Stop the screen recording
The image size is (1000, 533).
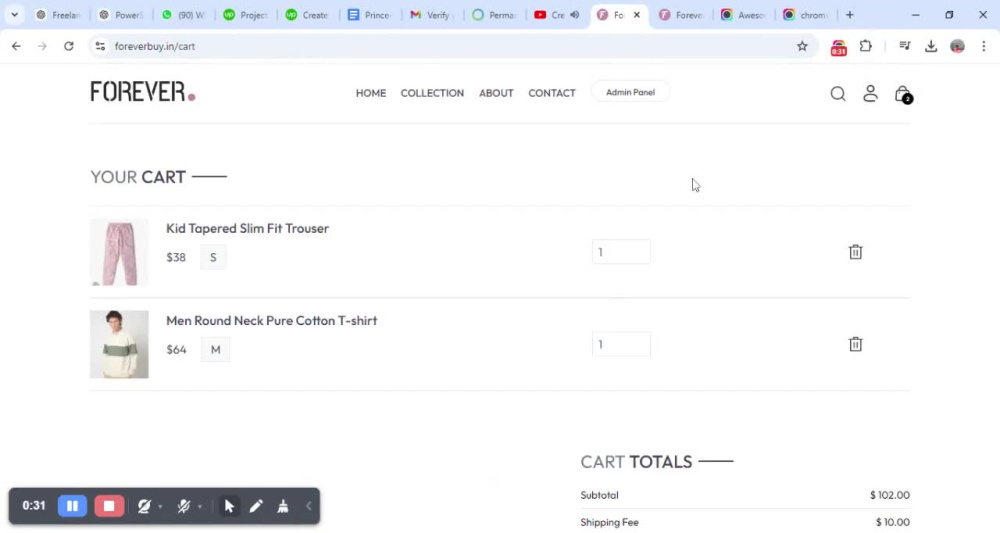109,506
